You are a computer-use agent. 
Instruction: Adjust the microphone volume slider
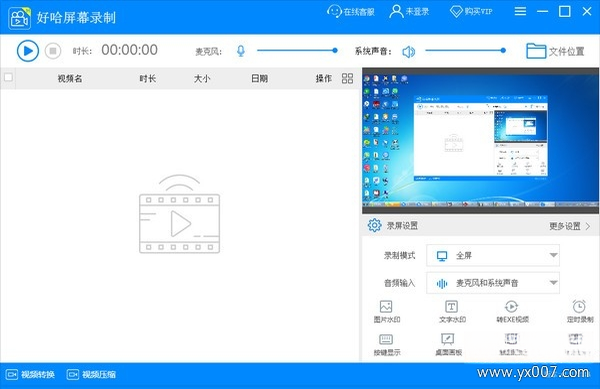click(297, 50)
